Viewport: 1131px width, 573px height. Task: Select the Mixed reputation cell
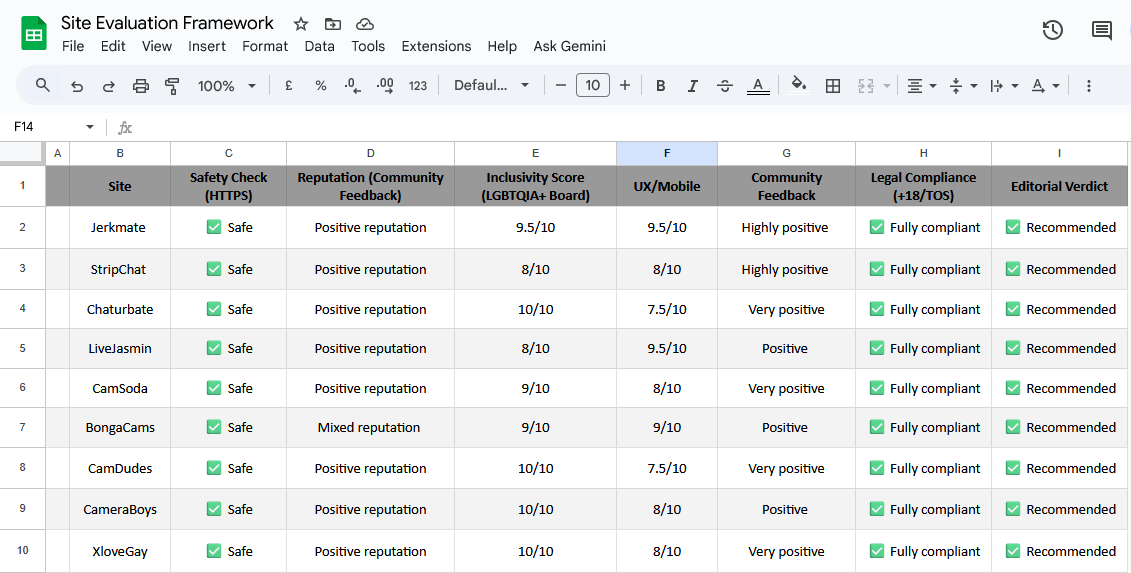tap(370, 427)
